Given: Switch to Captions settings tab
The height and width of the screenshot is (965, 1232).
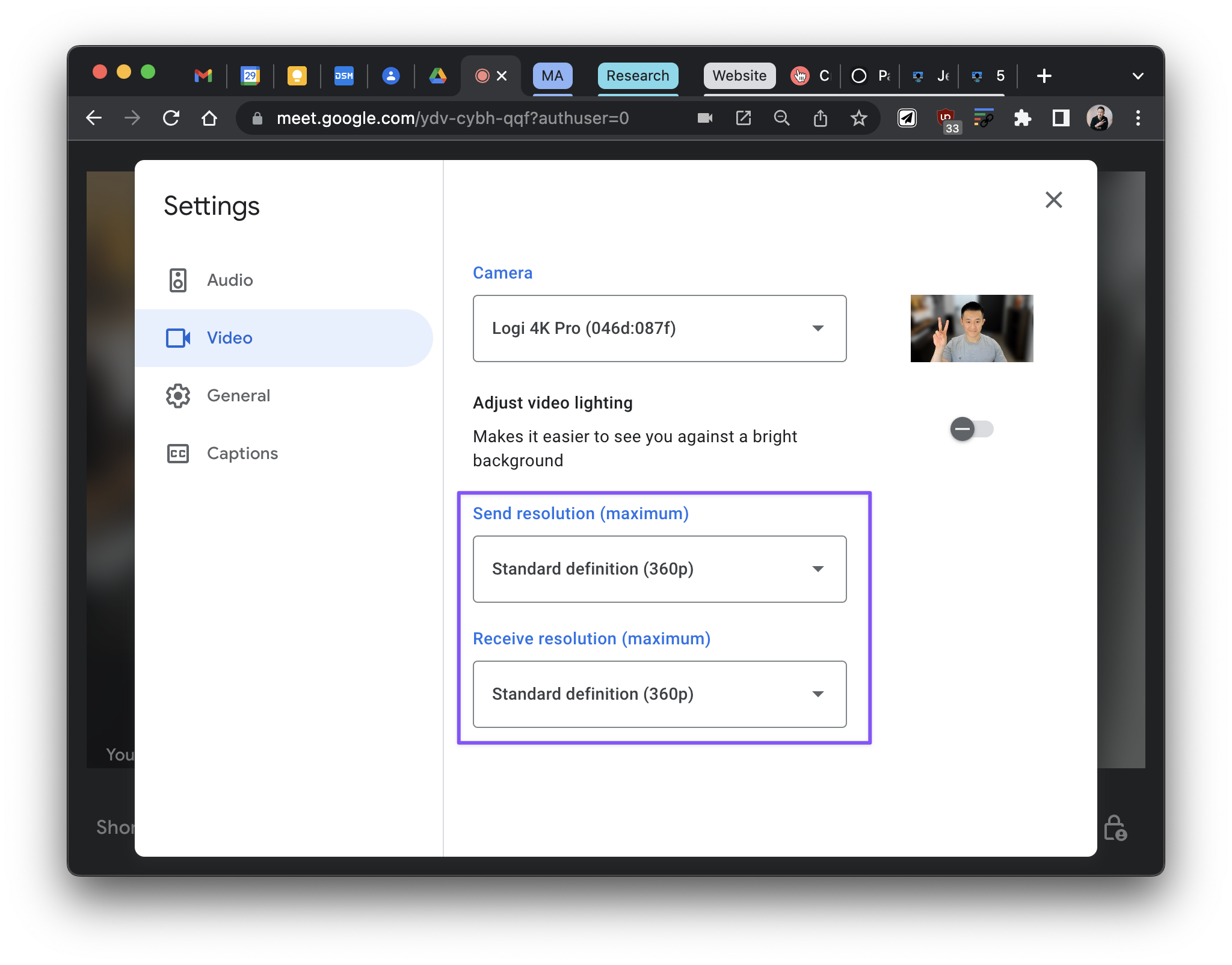Looking at the screenshot, I should pos(242,454).
